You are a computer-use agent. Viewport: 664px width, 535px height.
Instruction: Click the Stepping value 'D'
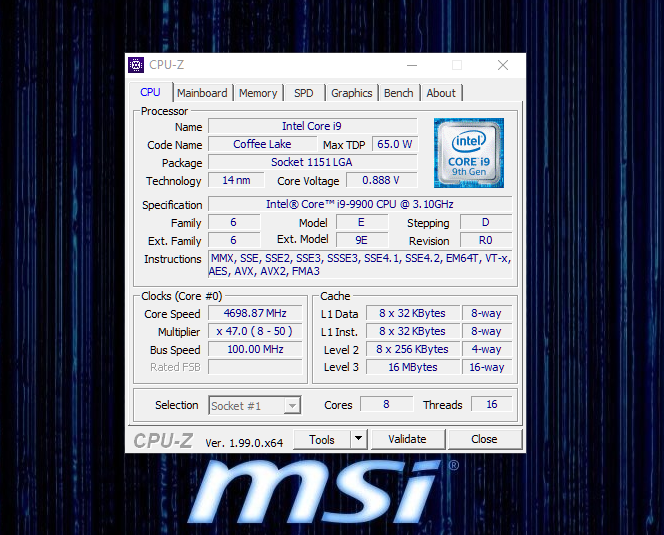click(486, 222)
